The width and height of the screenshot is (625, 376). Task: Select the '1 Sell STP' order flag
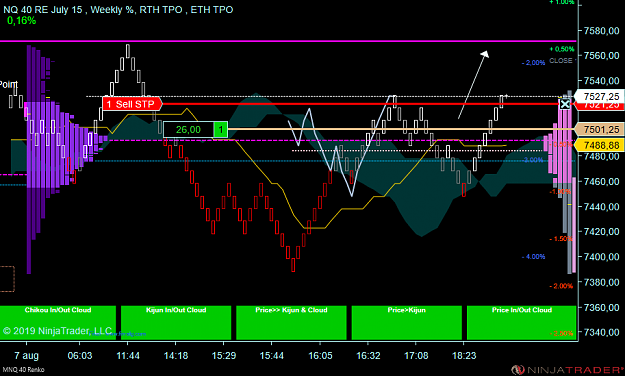(132, 104)
